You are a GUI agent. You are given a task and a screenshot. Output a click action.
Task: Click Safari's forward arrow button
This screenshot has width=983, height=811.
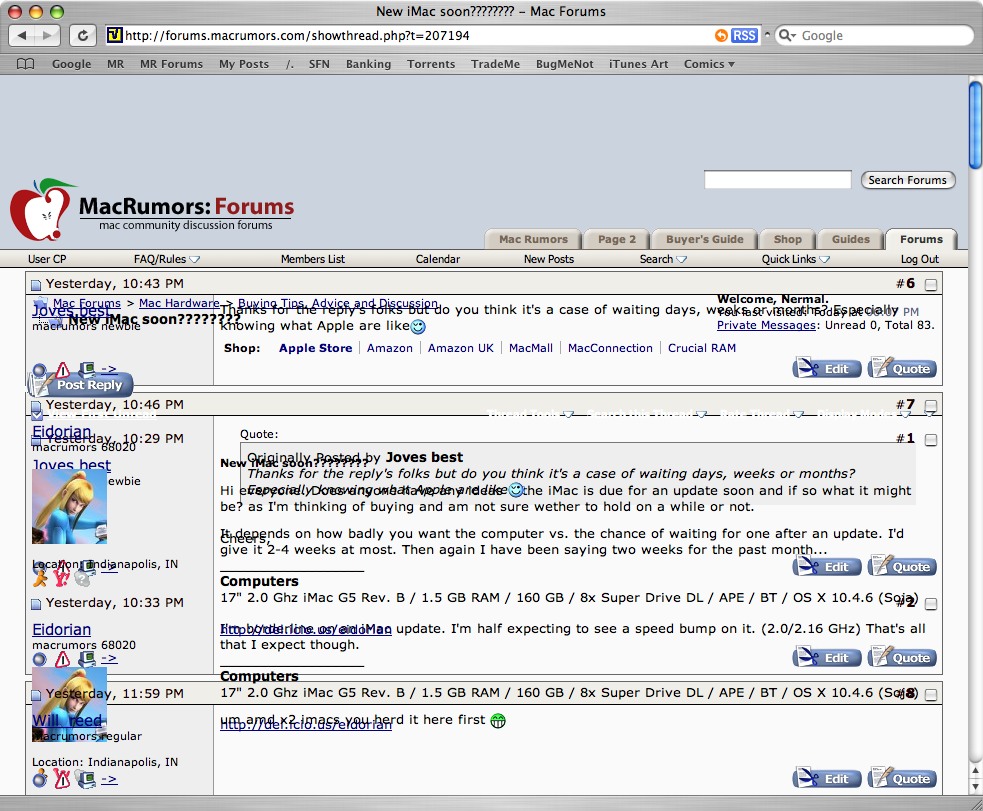[47, 35]
